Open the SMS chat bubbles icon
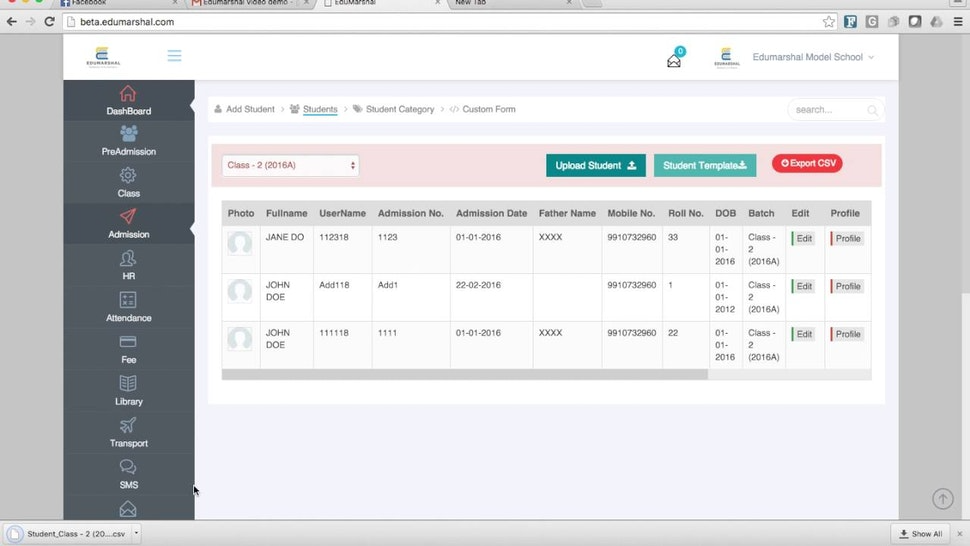 (x=128, y=467)
